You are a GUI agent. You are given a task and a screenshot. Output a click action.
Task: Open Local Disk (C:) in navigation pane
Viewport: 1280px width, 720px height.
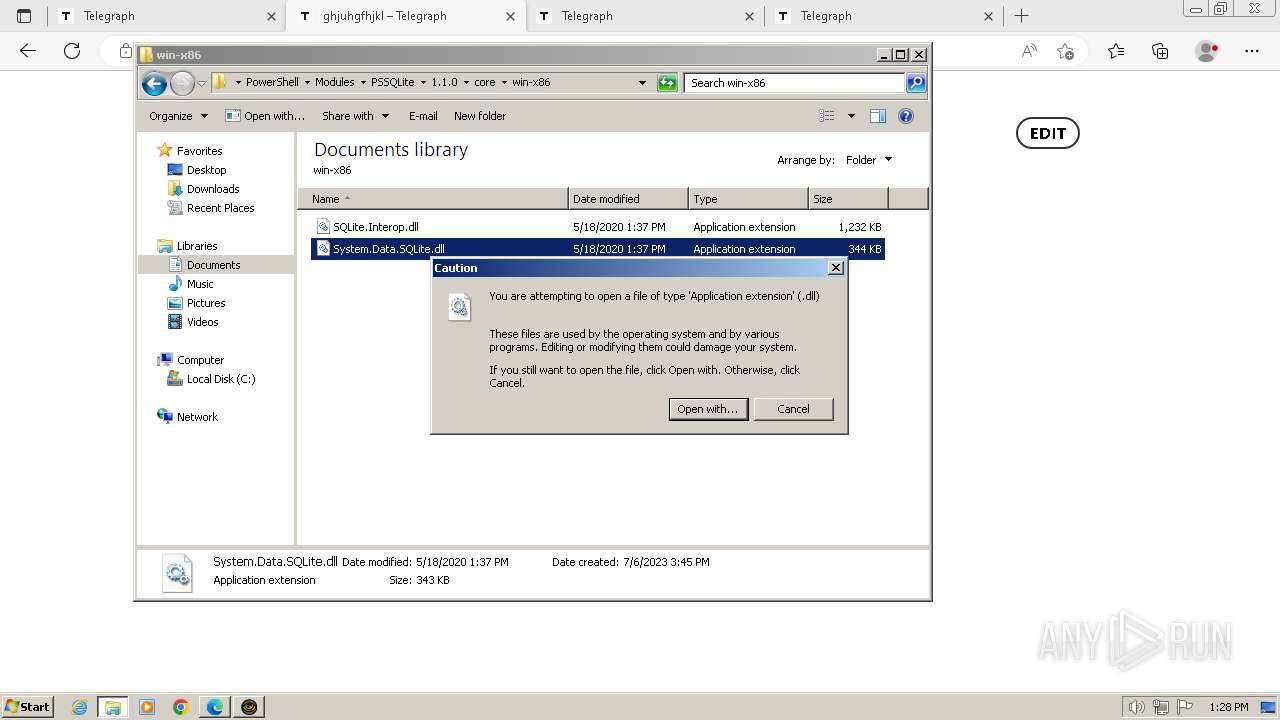pyautogui.click(x=221, y=379)
